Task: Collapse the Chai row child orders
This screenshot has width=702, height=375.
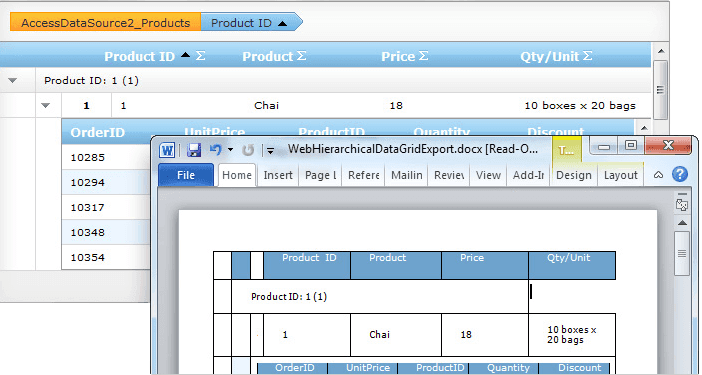Action: pyautogui.click(x=46, y=106)
